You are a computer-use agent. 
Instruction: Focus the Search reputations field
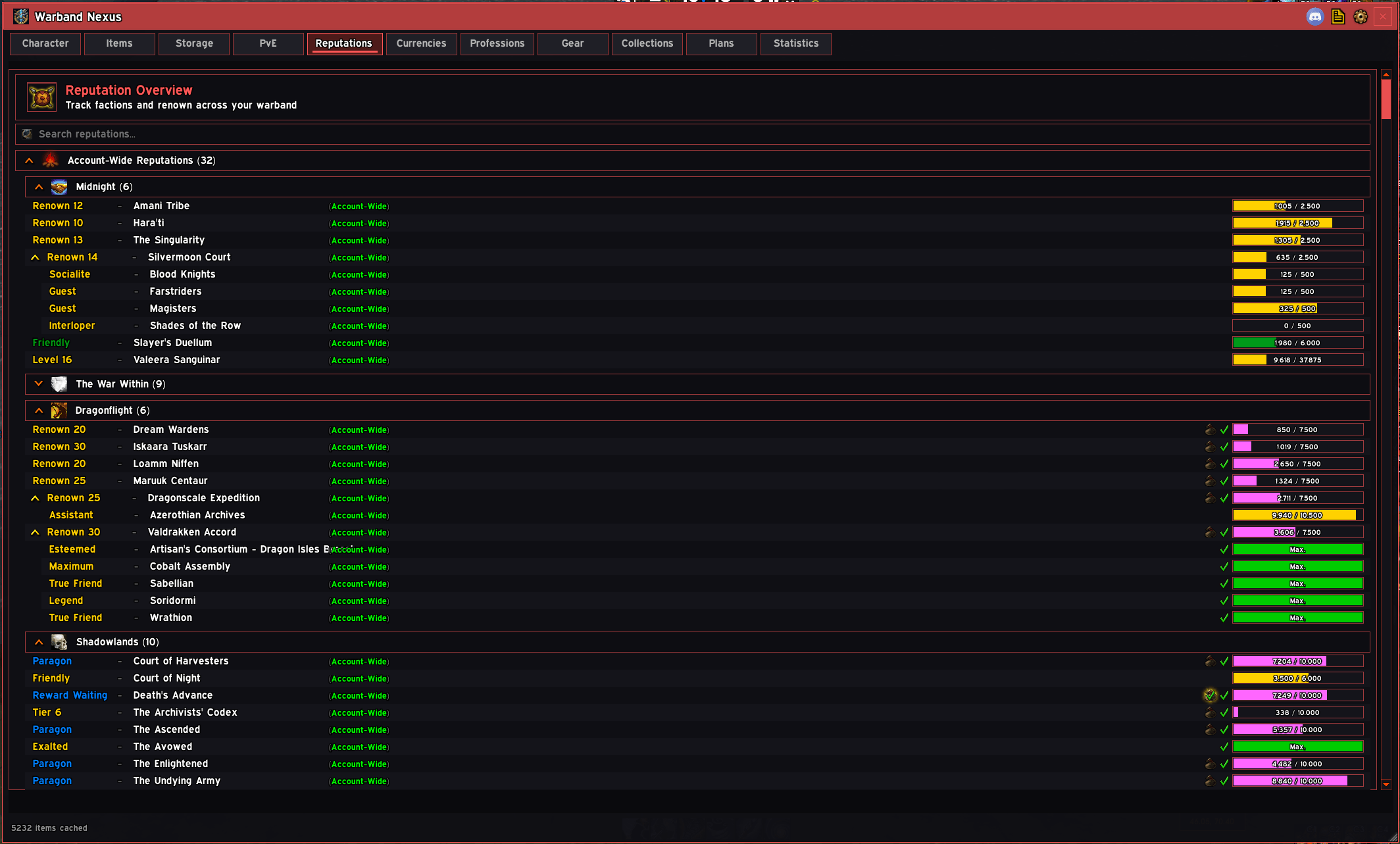(692, 134)
